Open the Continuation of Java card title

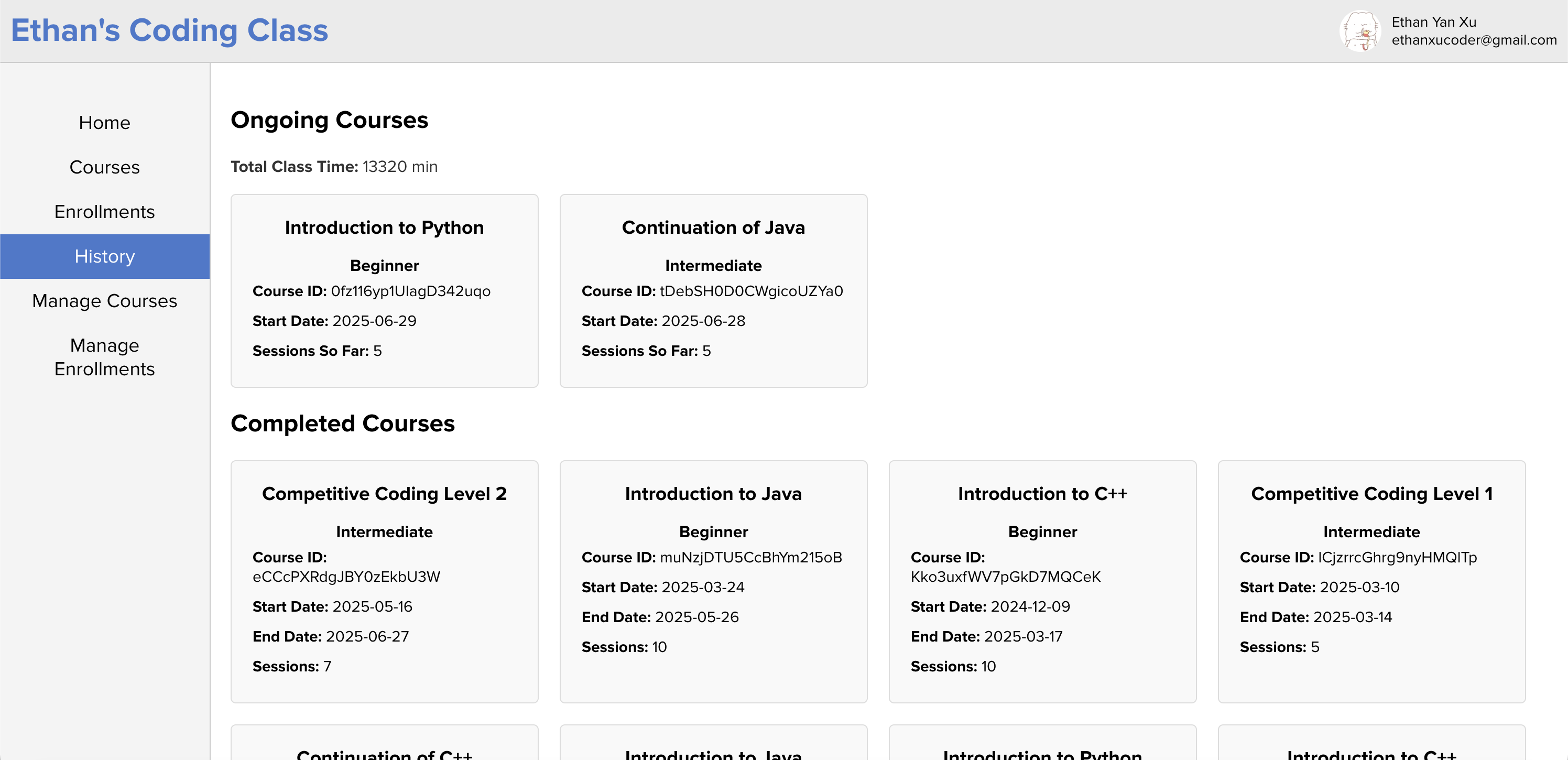tap(713, 228)
